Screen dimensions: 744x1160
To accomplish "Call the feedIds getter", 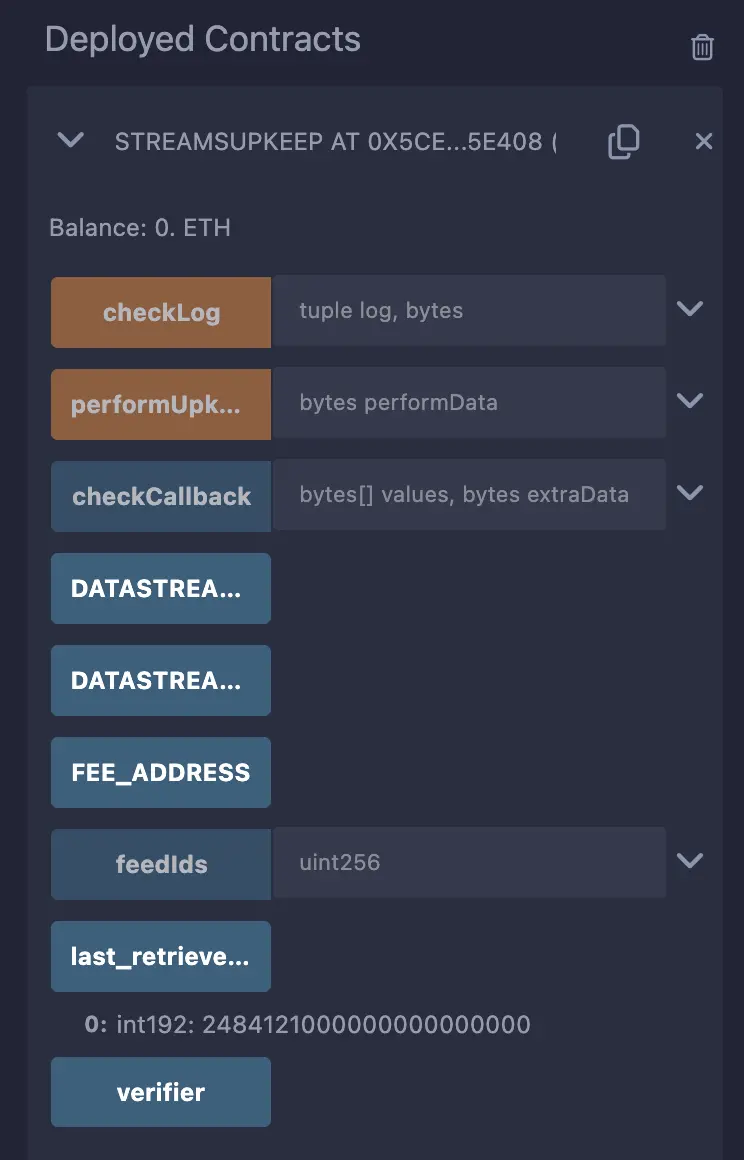I will (160, 862).
